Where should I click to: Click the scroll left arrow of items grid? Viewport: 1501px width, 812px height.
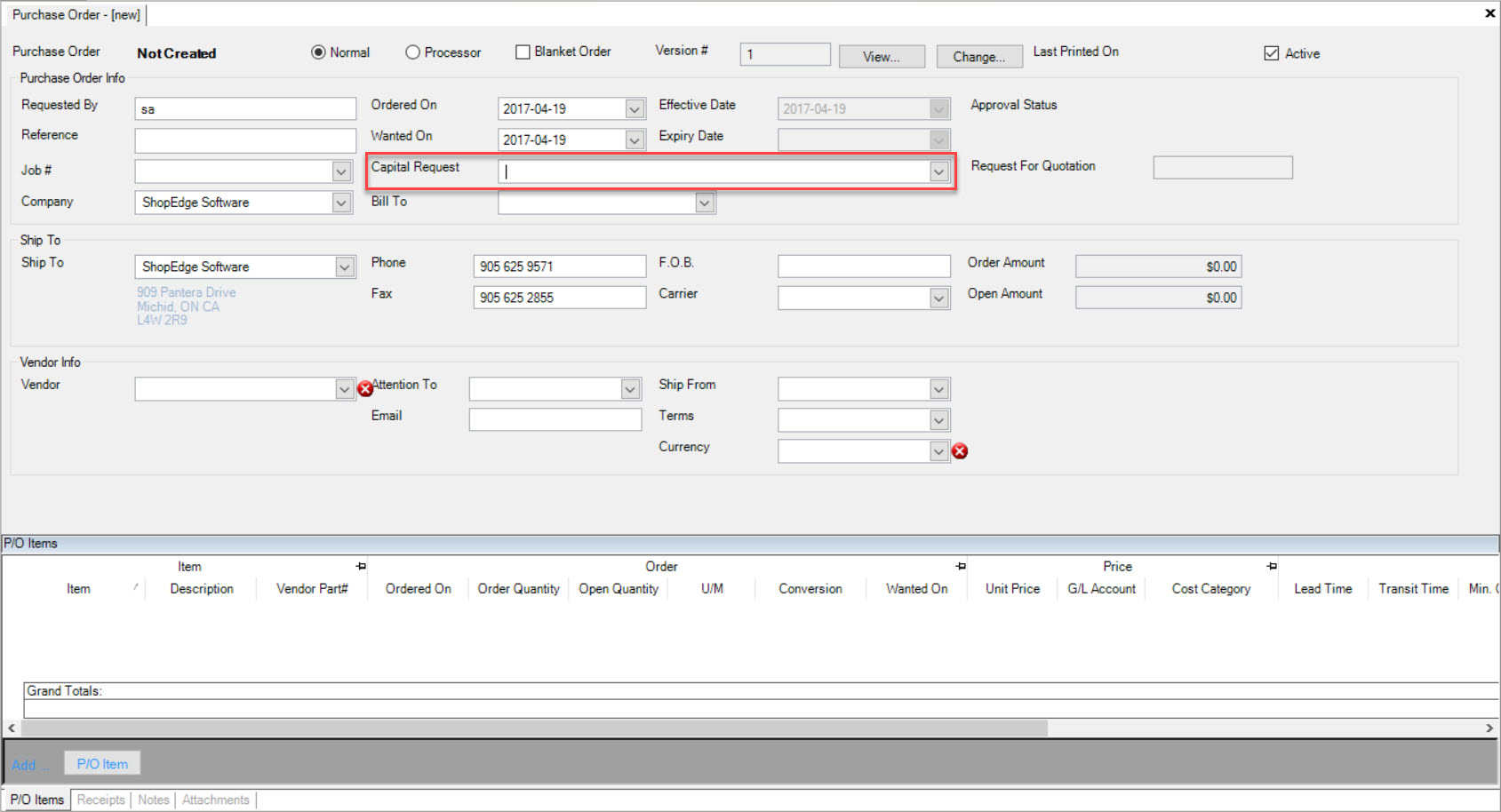12,728
